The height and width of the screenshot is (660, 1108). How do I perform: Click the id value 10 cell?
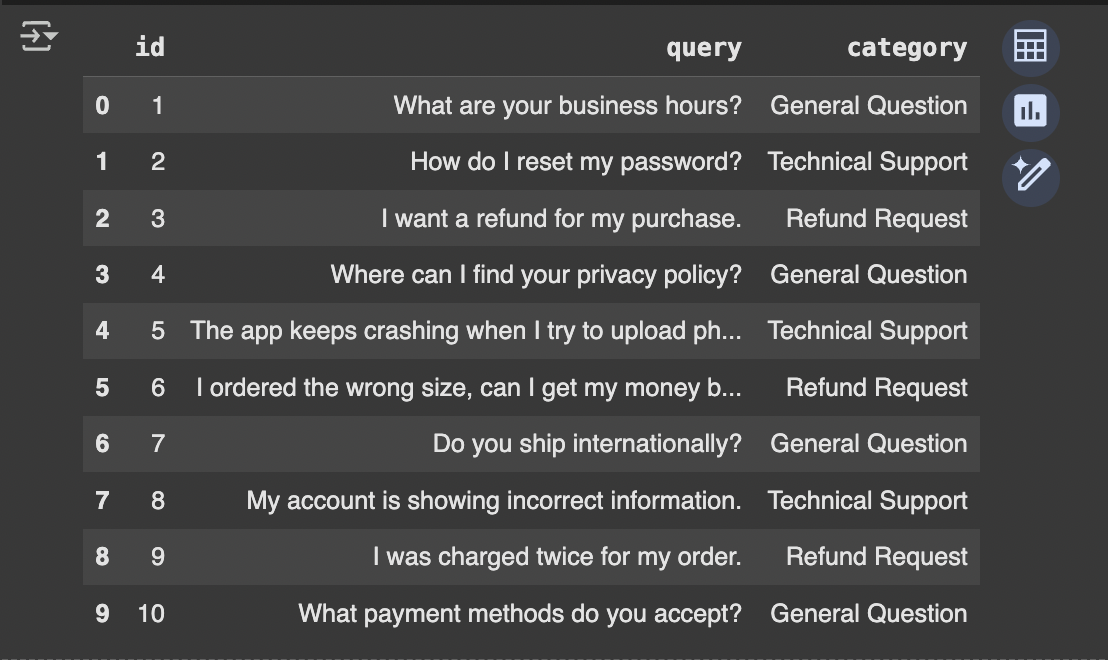[x=151, y=613]
